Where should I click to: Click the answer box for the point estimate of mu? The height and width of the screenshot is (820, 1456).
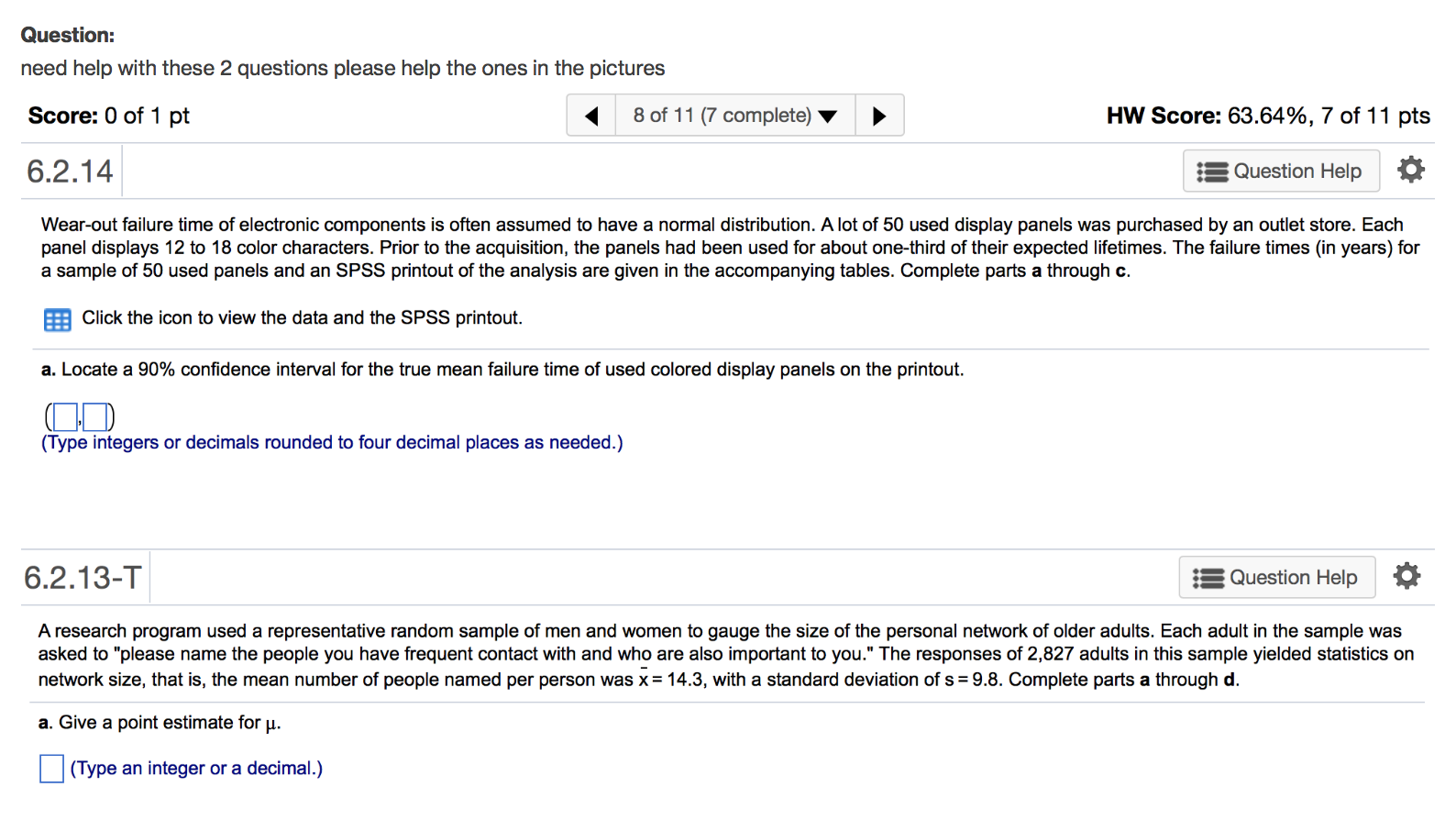pyautogui.click(x=51, y=769)
